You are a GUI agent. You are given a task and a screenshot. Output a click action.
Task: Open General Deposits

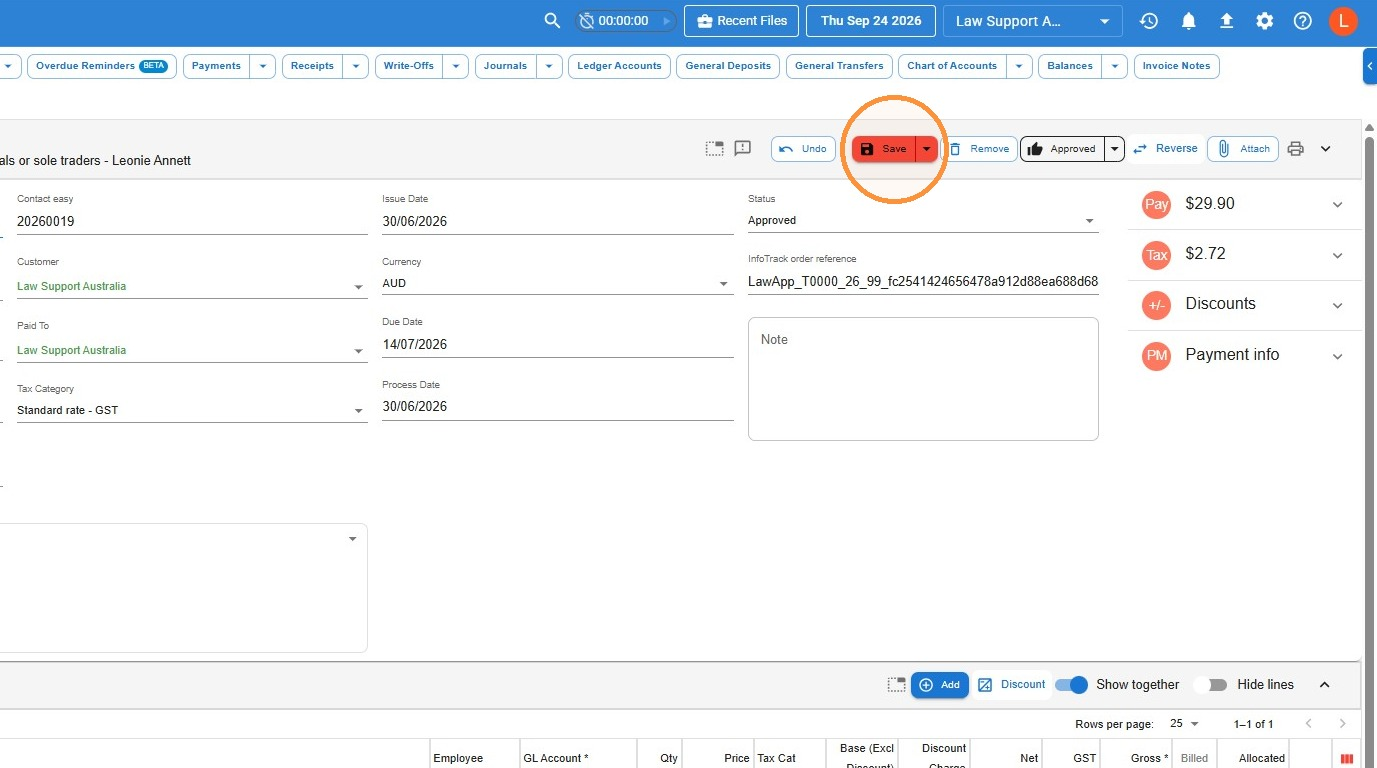(x=728, y=66)
